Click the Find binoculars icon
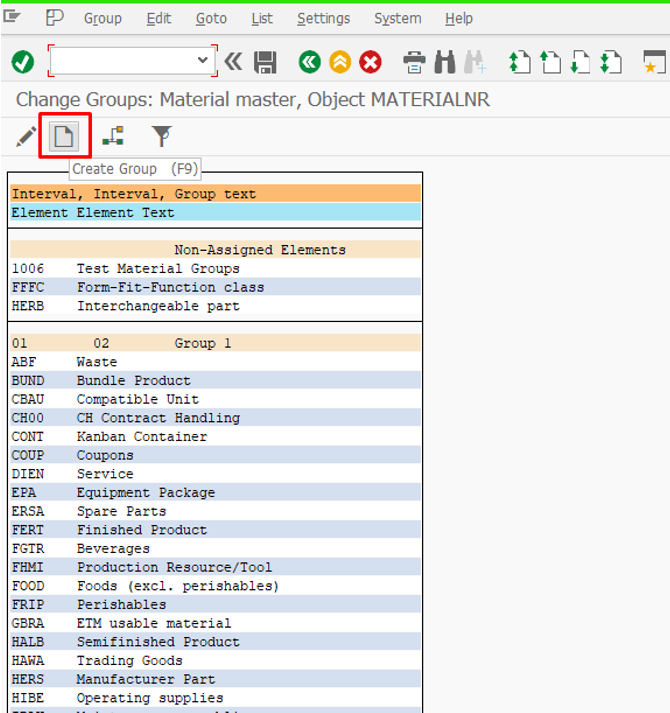 (445, 62)
